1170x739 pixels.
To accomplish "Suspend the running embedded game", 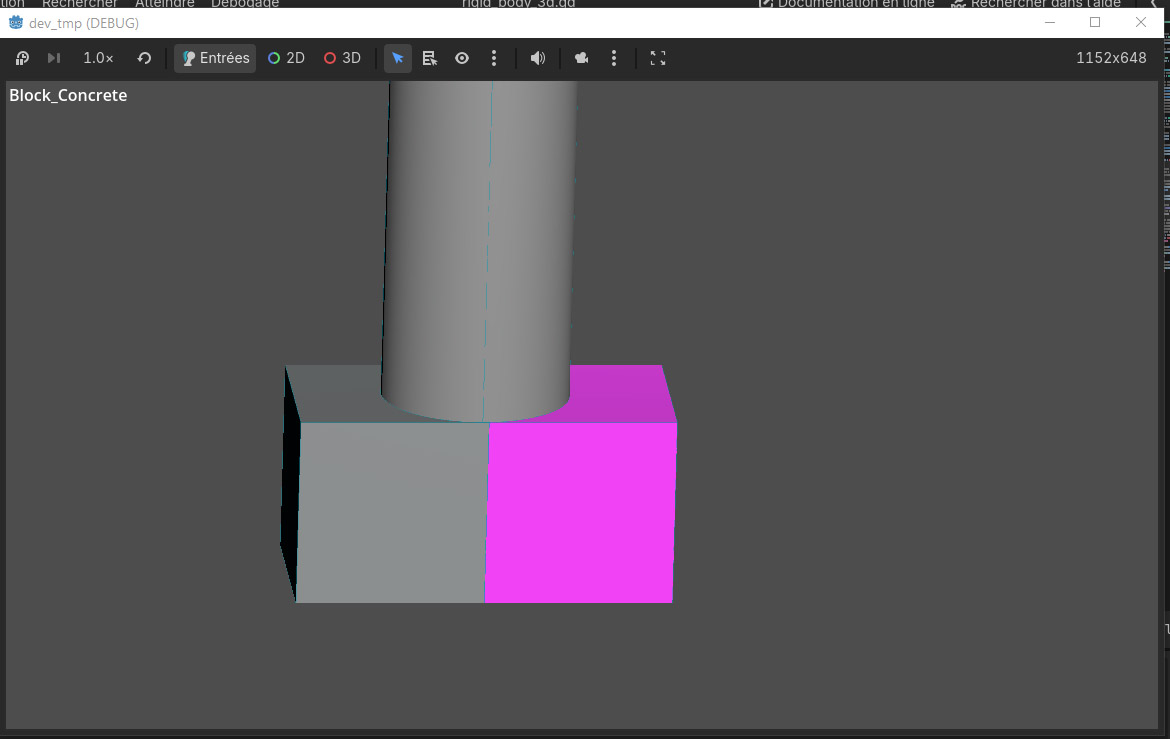I will pyautogui.click(x=23, y=59).
